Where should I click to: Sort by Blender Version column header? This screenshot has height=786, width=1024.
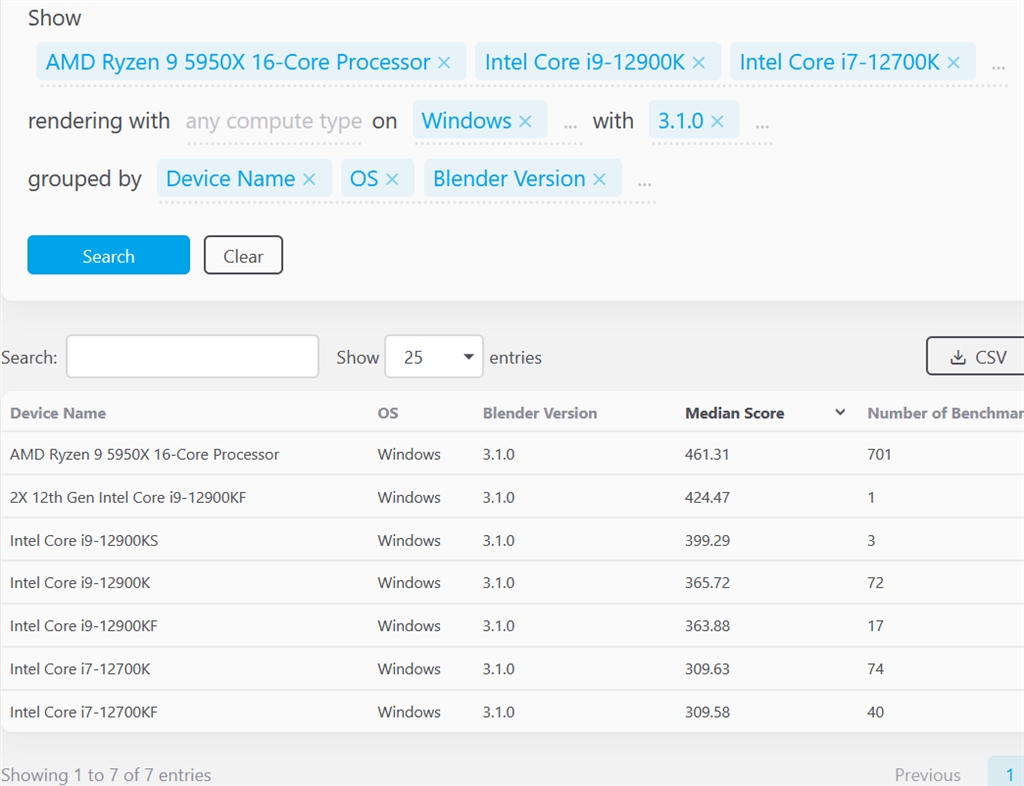540,413
